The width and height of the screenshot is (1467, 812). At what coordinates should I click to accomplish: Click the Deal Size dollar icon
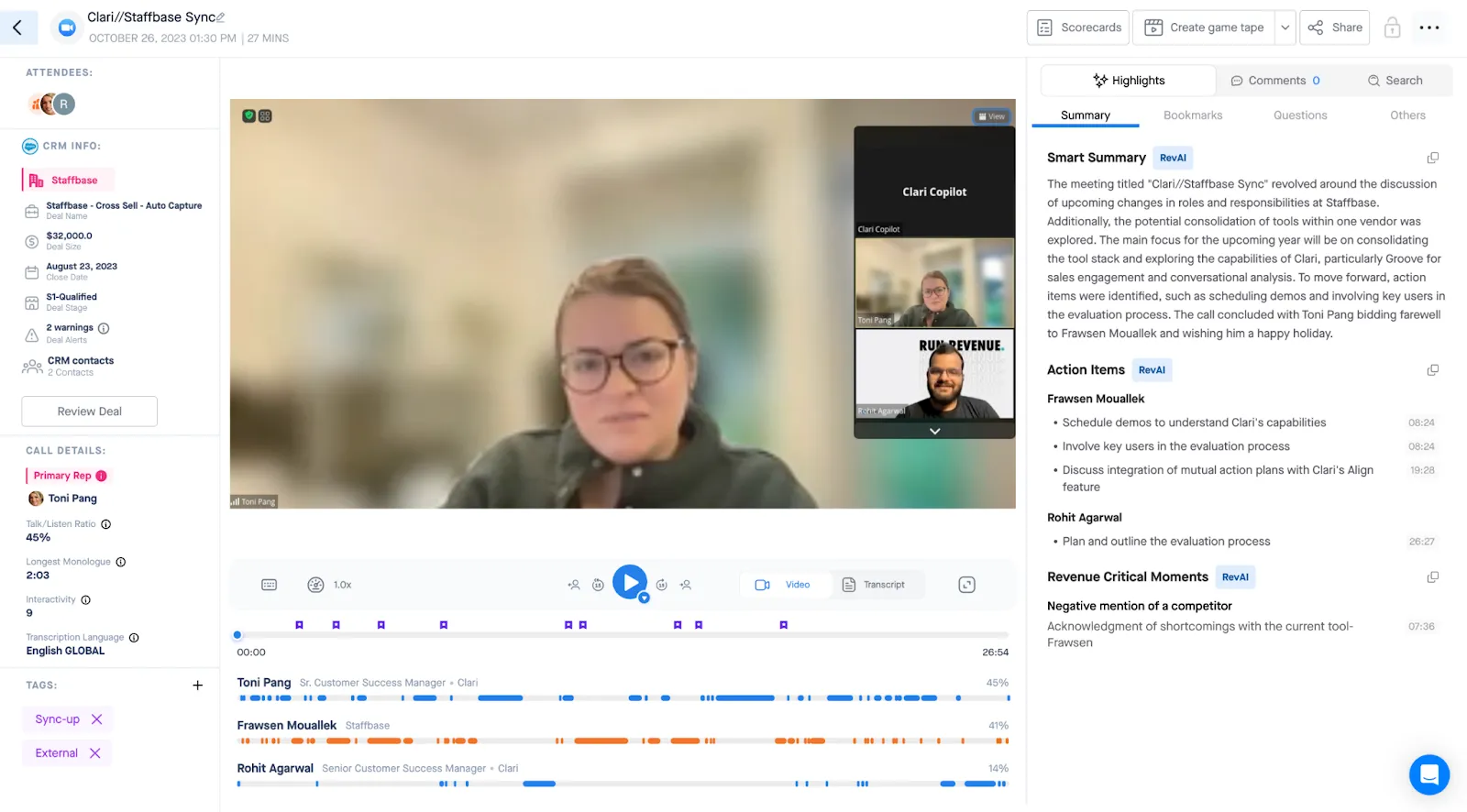point(31,242)
